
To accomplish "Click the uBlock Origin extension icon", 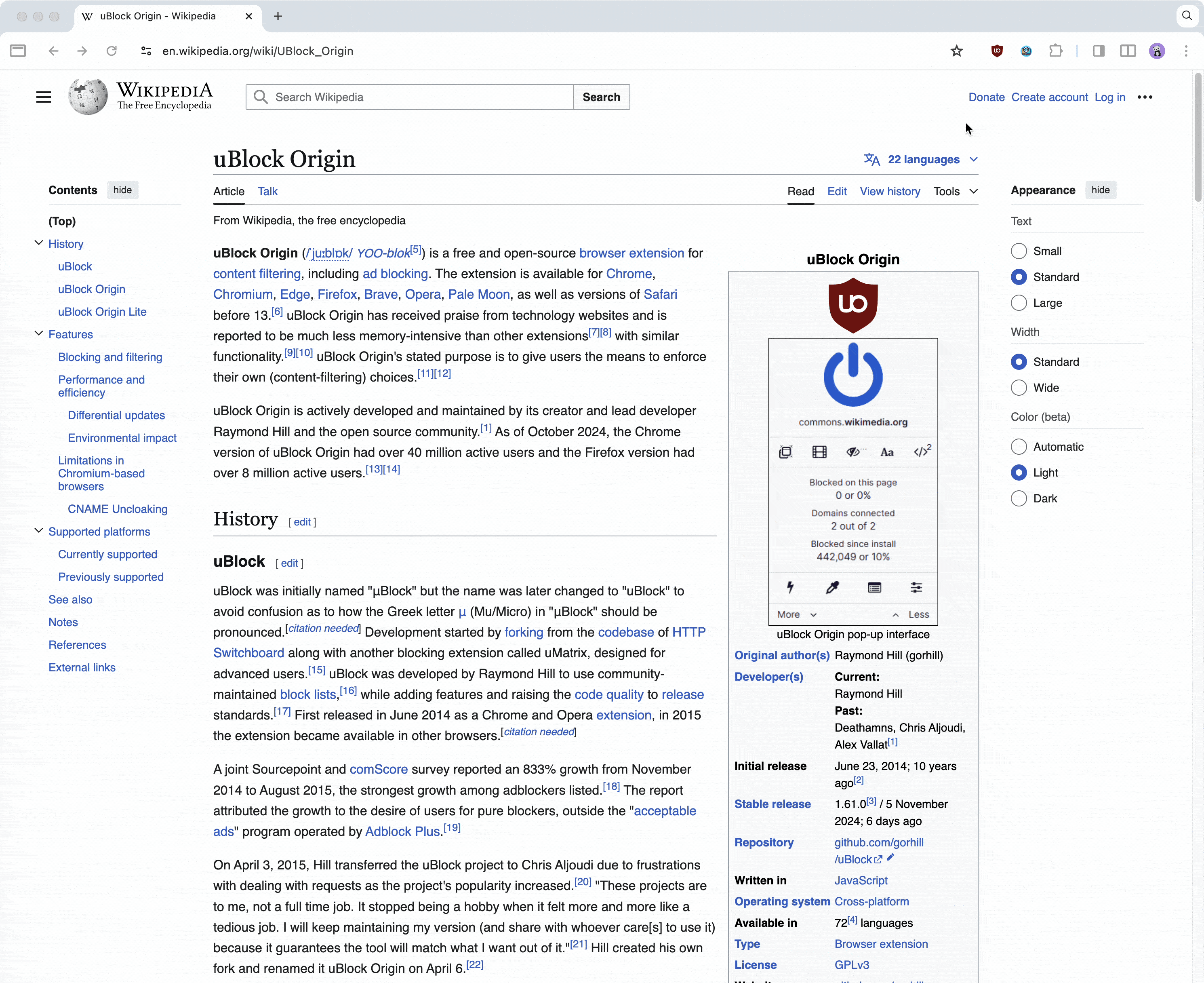I will pos(997,51).
